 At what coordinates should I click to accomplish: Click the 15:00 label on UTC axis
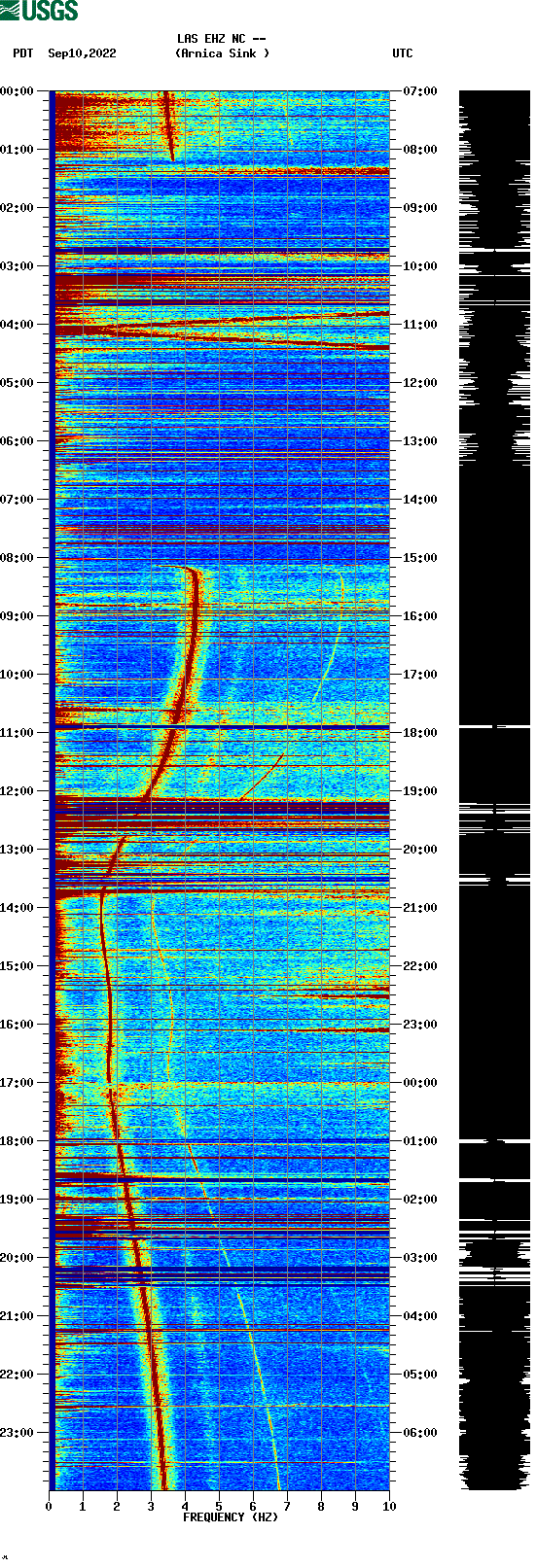pos(420,558)
